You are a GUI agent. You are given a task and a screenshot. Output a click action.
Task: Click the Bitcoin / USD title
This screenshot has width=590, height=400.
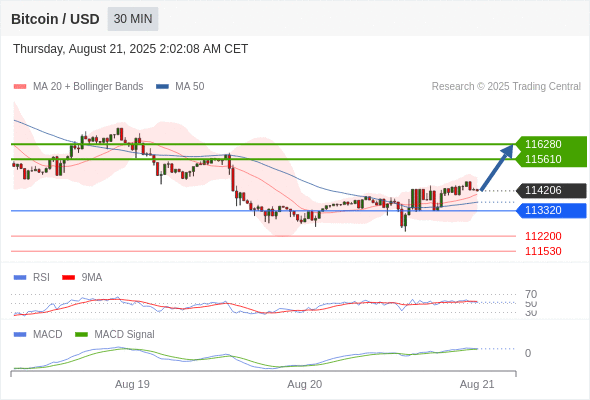pos(55,19)
